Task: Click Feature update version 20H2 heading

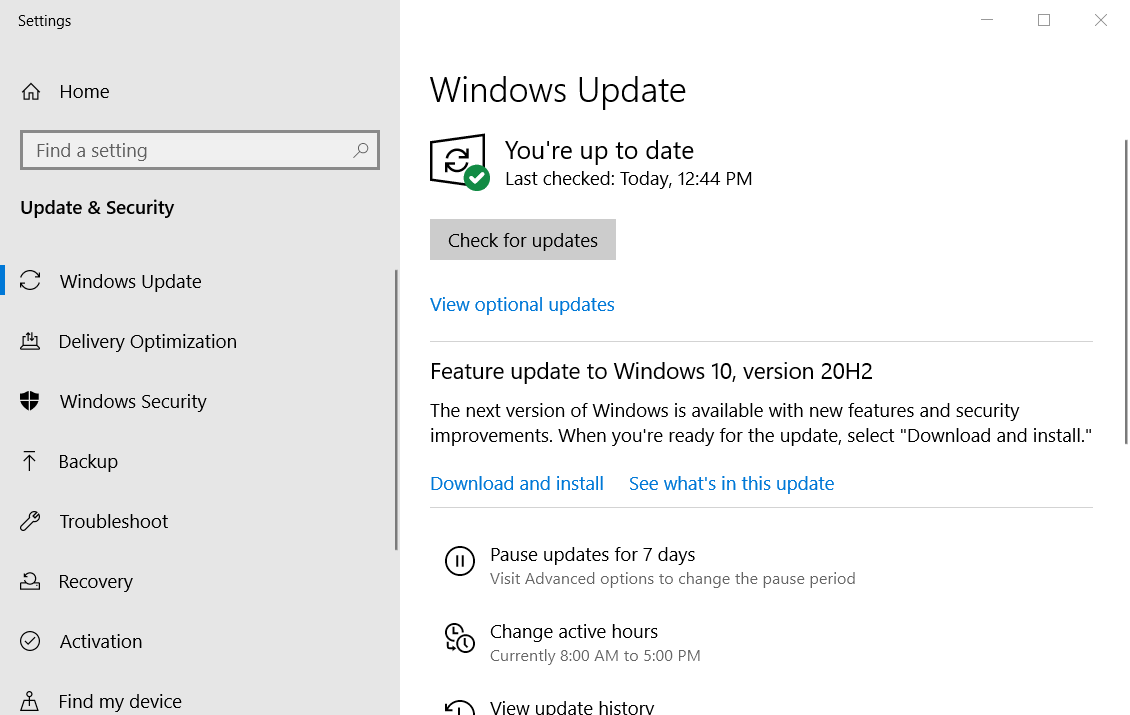Action: click(x=651, y=371)
